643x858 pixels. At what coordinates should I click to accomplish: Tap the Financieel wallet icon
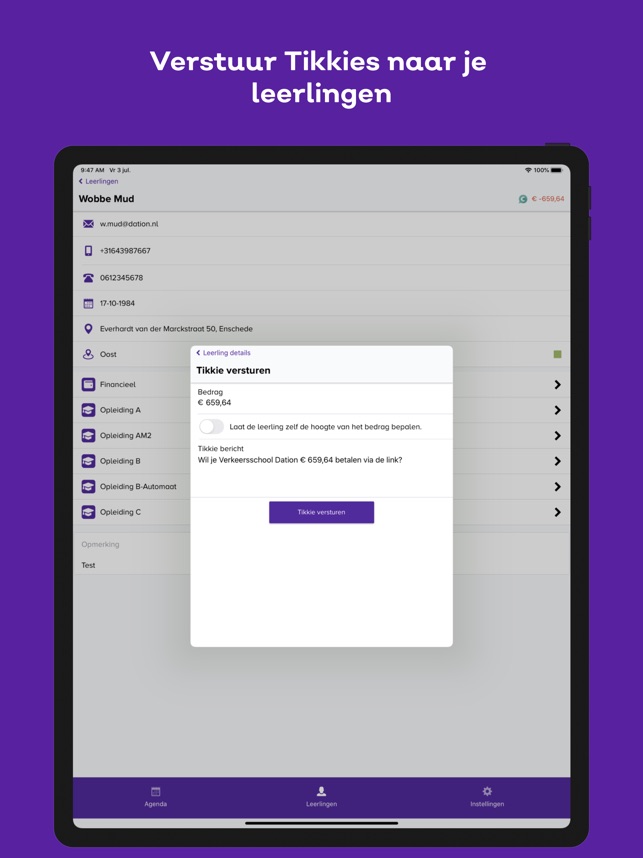[88, 384]
